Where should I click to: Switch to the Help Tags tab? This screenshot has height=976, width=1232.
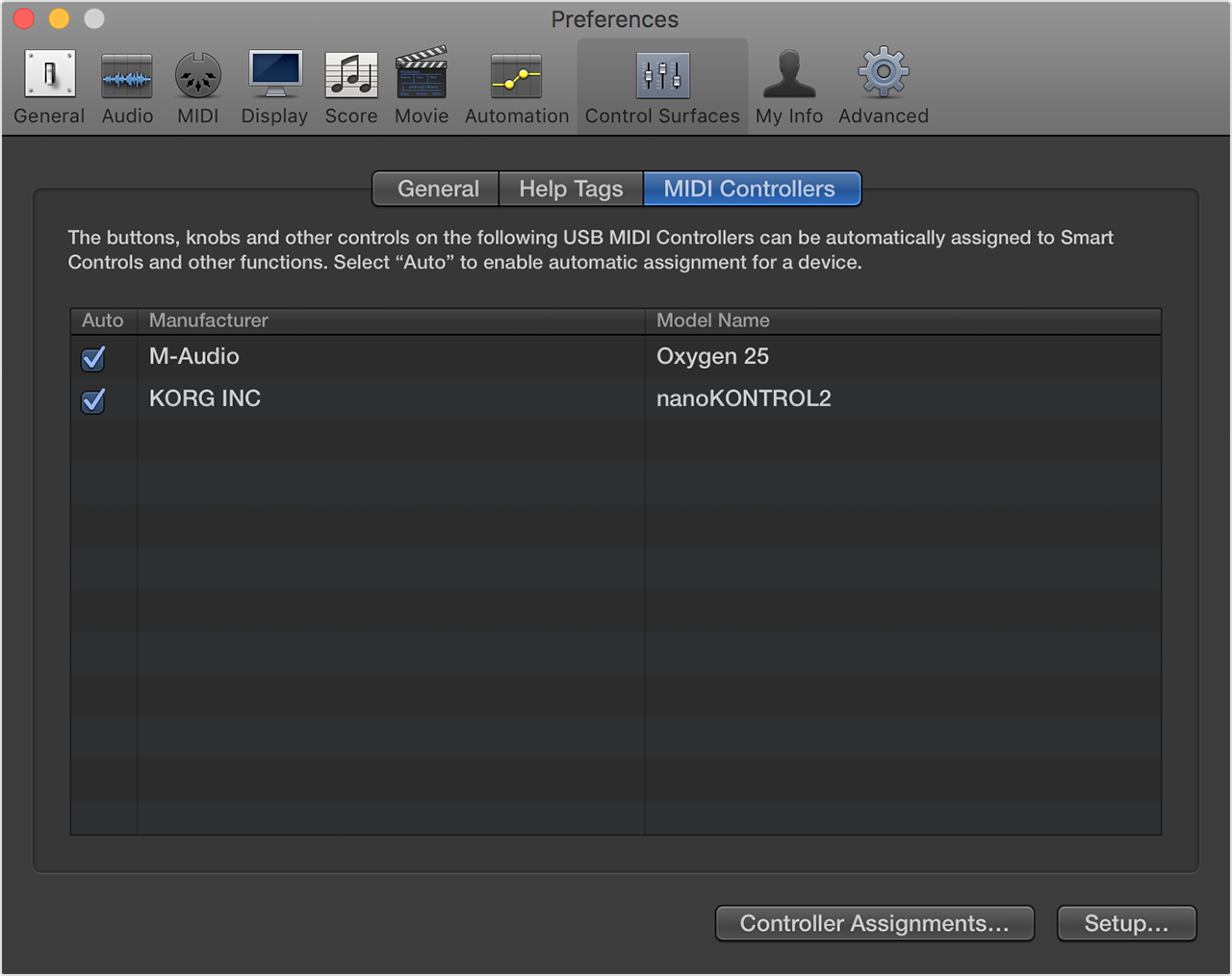571,189
